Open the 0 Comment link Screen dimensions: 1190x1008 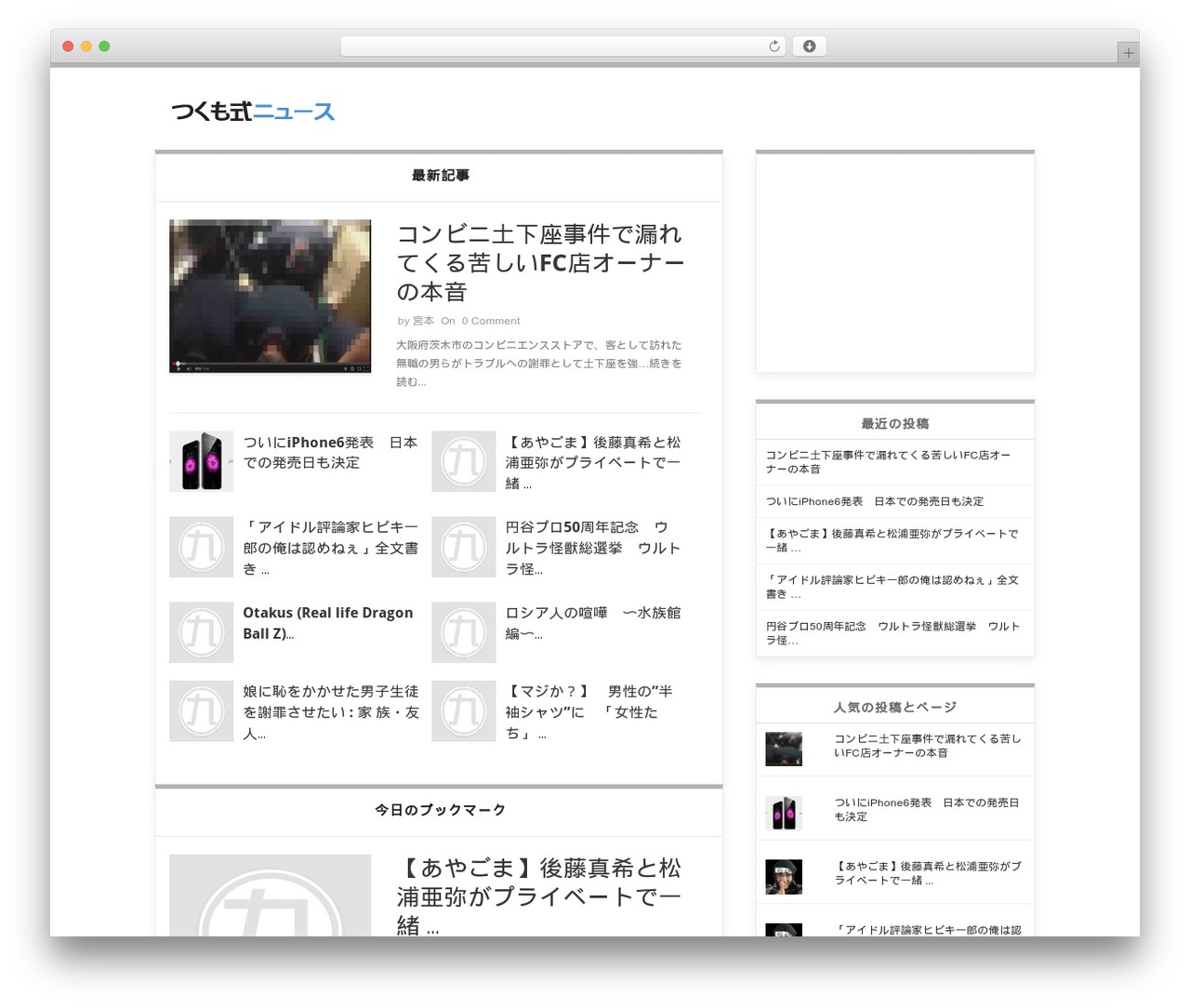pyautogui.click(x=491, y=321)
